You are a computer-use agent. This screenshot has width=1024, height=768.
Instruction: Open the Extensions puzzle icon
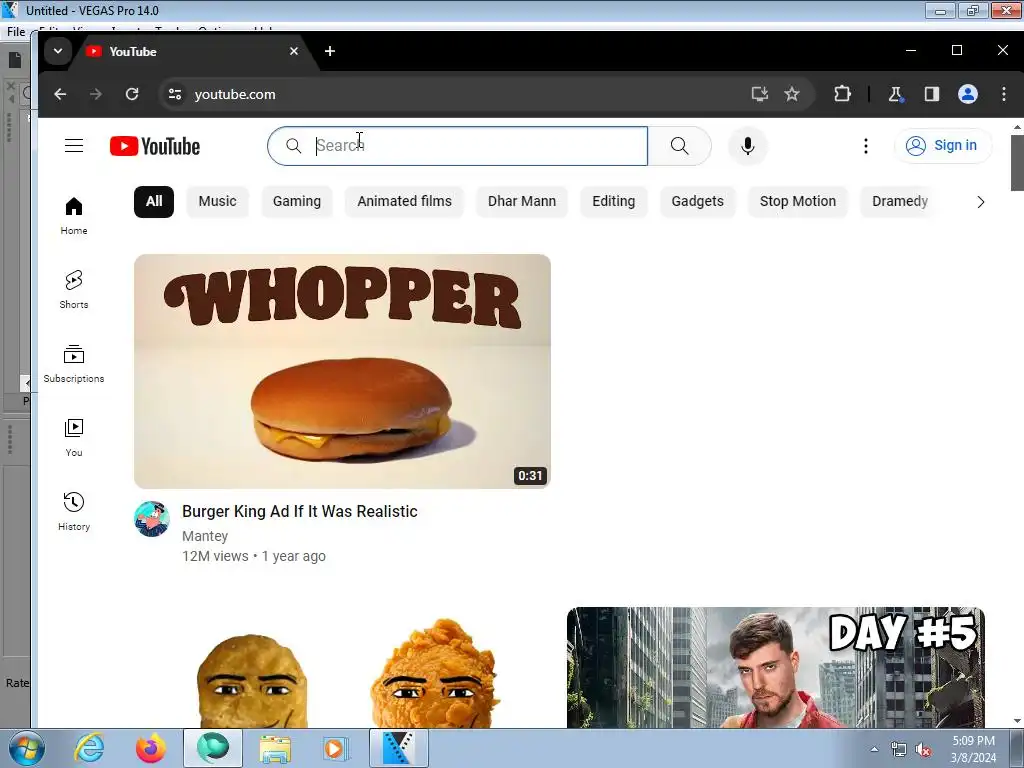pyautogui.click(x=842, y=94)
